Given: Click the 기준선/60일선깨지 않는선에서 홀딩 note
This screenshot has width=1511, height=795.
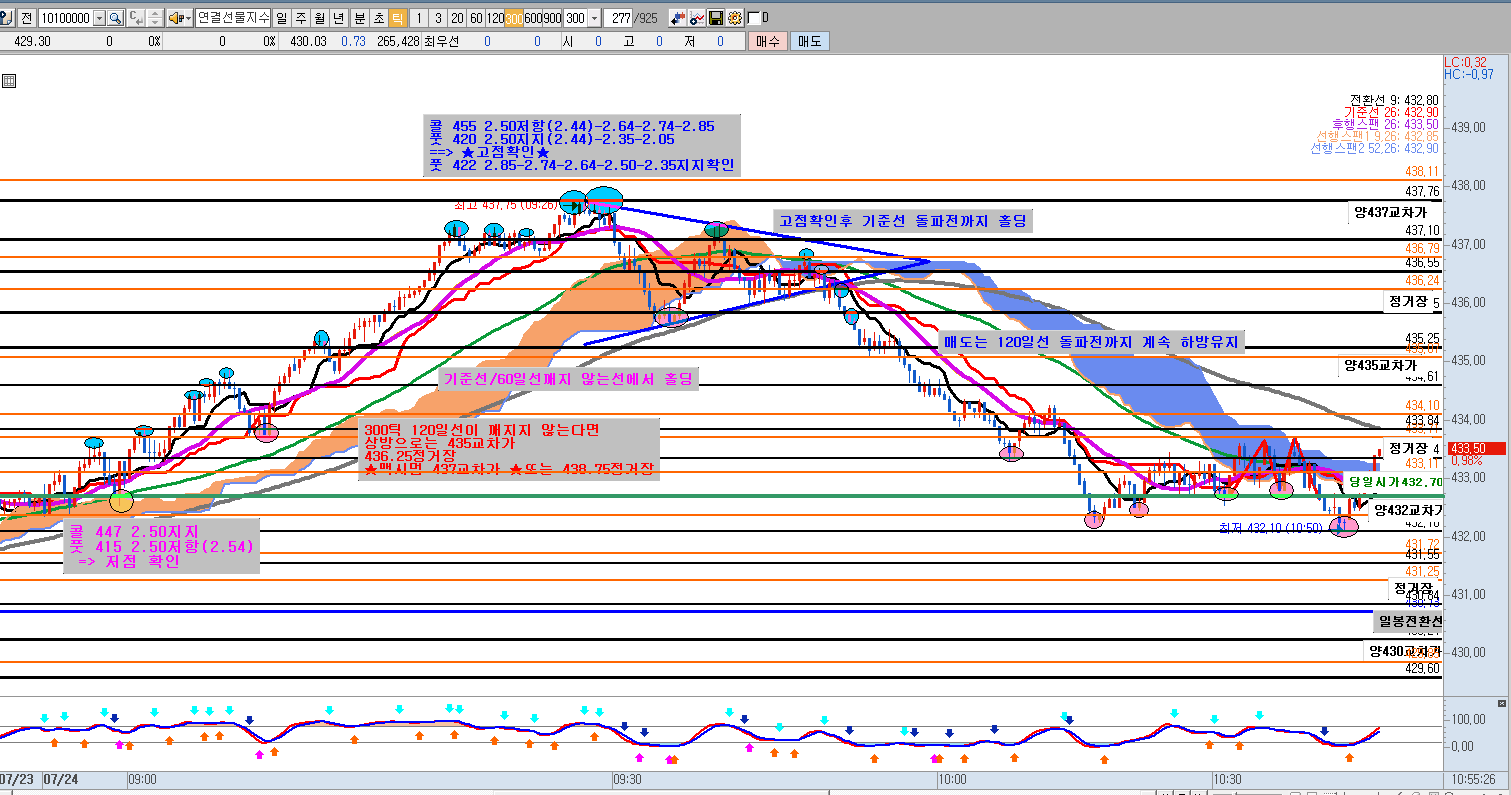Looking at the screenshot, I should [x=569, y=379].
